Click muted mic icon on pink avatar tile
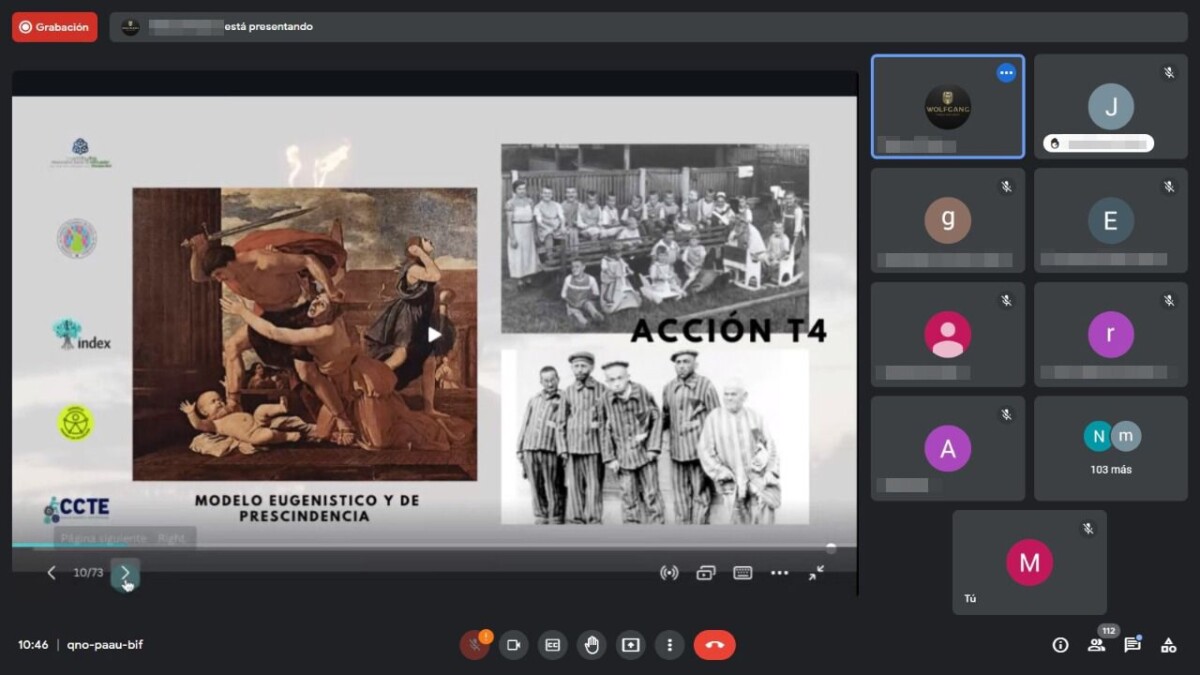Screen dimensions: 1200x675 click(x=1006, y=301)
